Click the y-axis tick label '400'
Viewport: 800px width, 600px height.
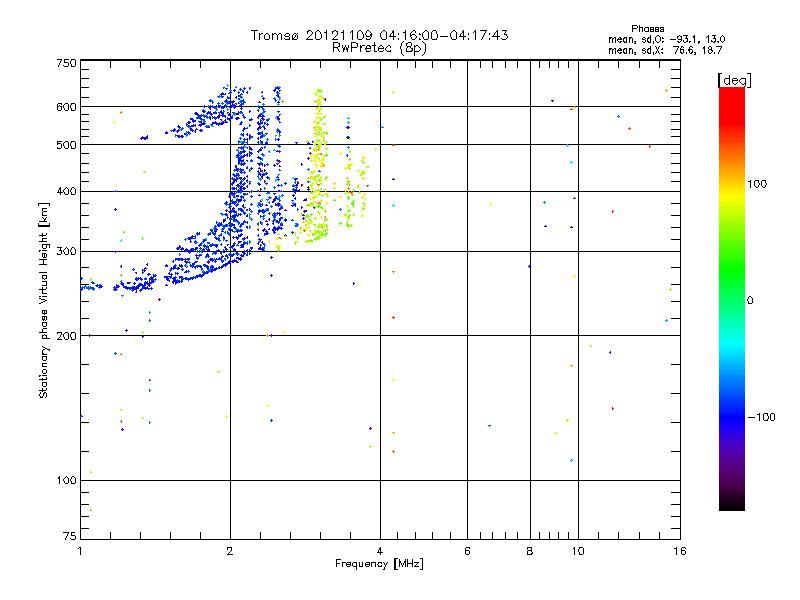[x=66, y=191]
